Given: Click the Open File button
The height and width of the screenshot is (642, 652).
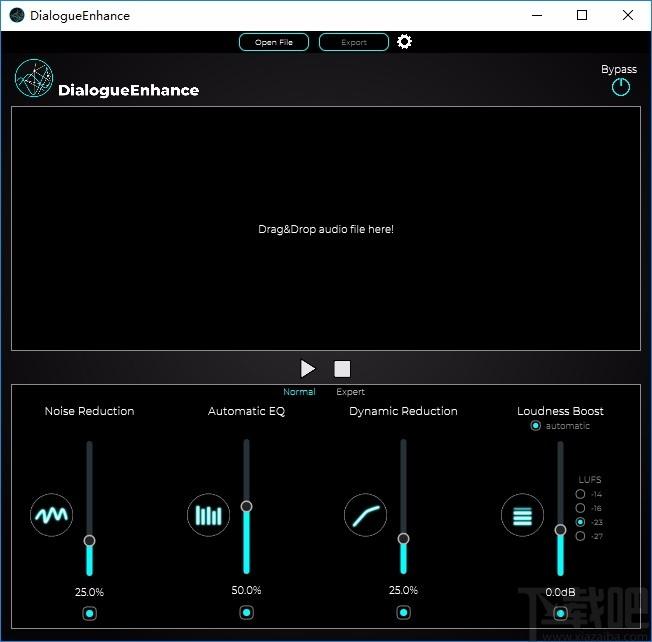Looking at the screenshot, I should tap(274, 42).
